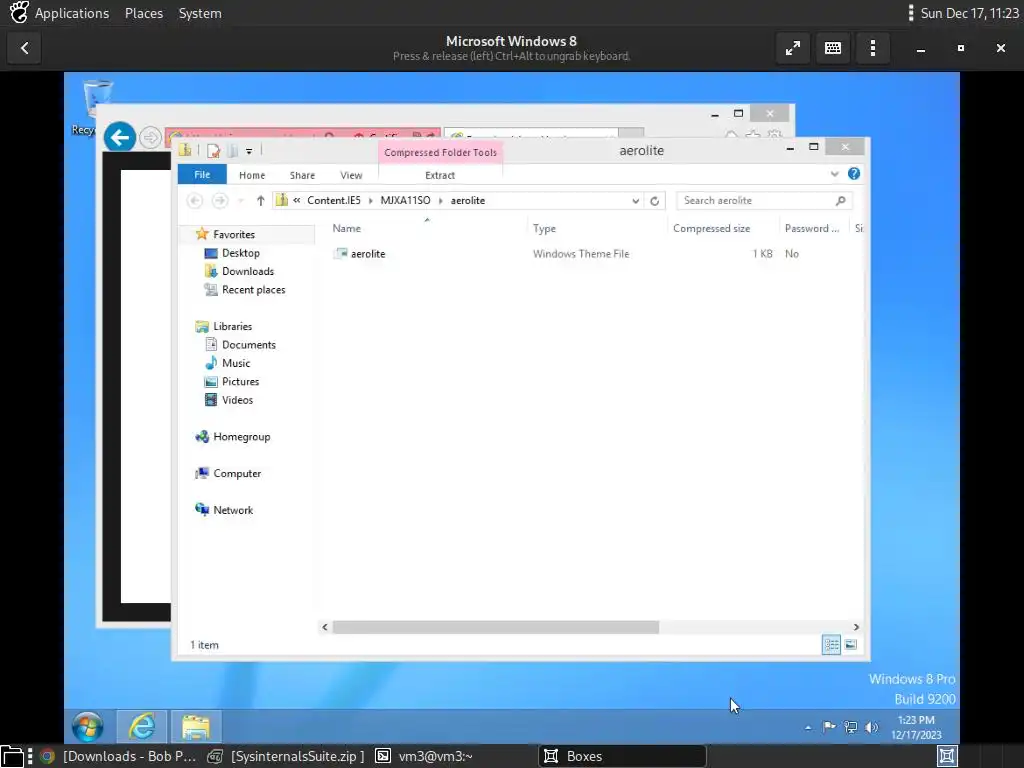
Task: Click Internet Explorer back button
Action: (x=120, y=138)
